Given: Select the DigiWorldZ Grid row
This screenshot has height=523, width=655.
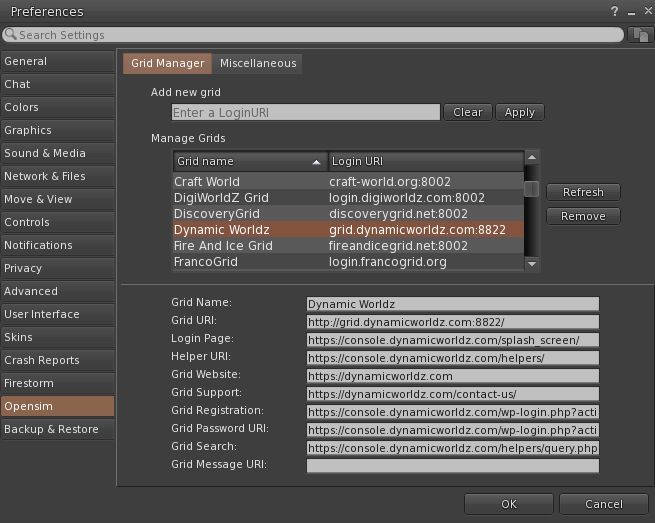Looking at the screenshot, I should point(348,198).
